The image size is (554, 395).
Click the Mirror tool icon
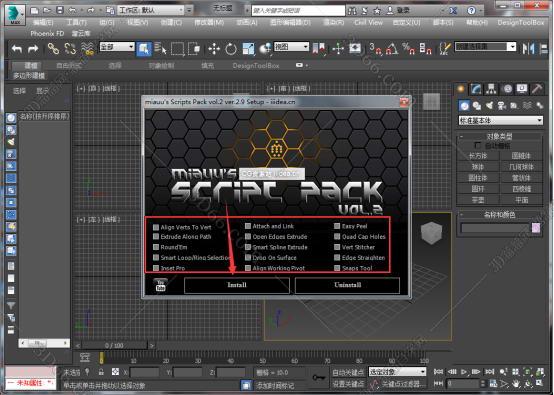[x=528, y=48]
